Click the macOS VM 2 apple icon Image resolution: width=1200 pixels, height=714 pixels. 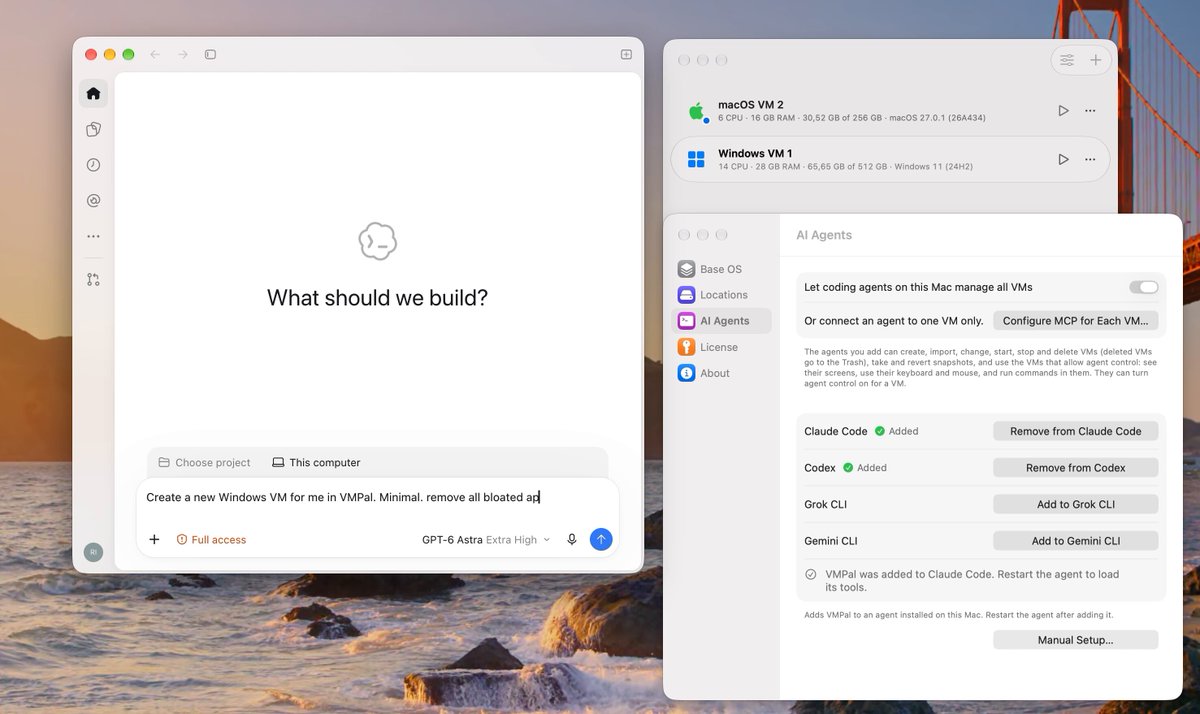(x=697, y=111)
